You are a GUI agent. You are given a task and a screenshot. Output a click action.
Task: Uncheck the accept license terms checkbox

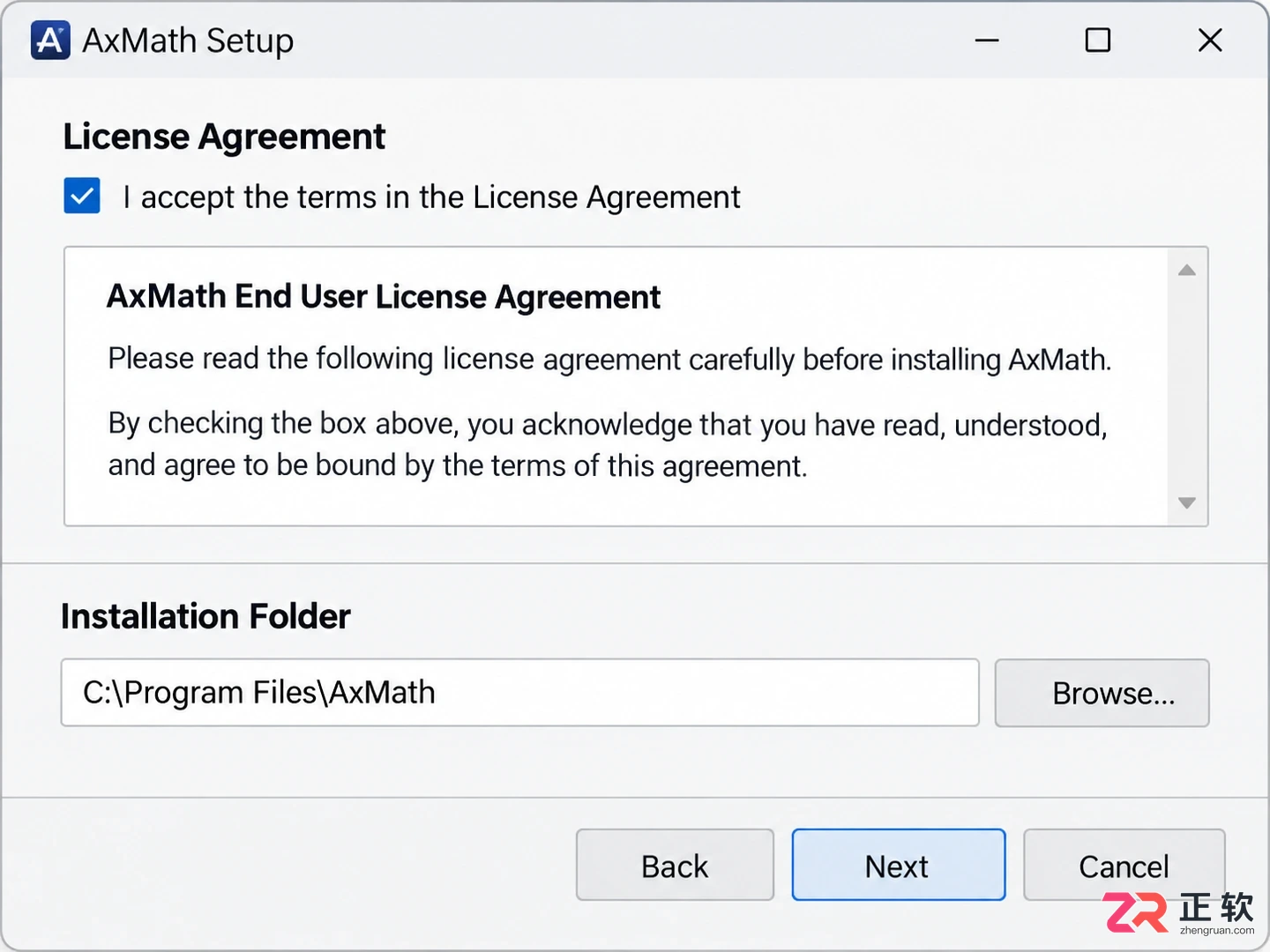tap(82, 196)
